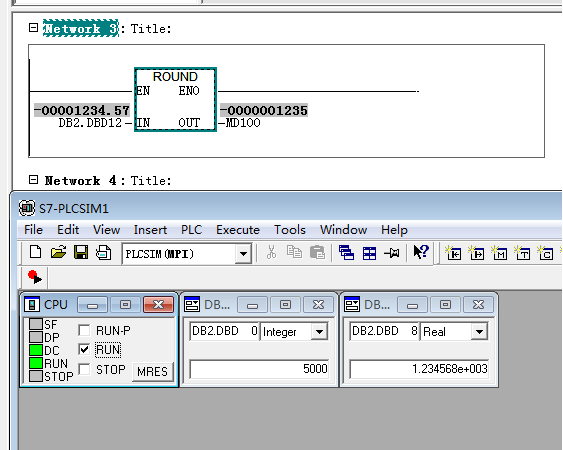563x450 pixels.
Task: Open the PLCSIM(MPI) connection dropdown
Action: 243,254
